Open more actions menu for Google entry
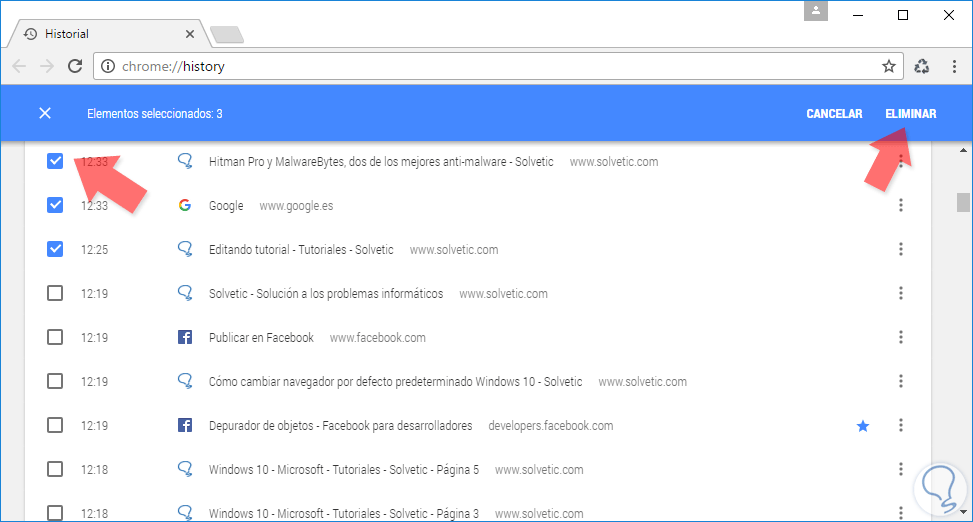Image resolution: width=973 pixels, height=522 pixels. click(901, 206)
